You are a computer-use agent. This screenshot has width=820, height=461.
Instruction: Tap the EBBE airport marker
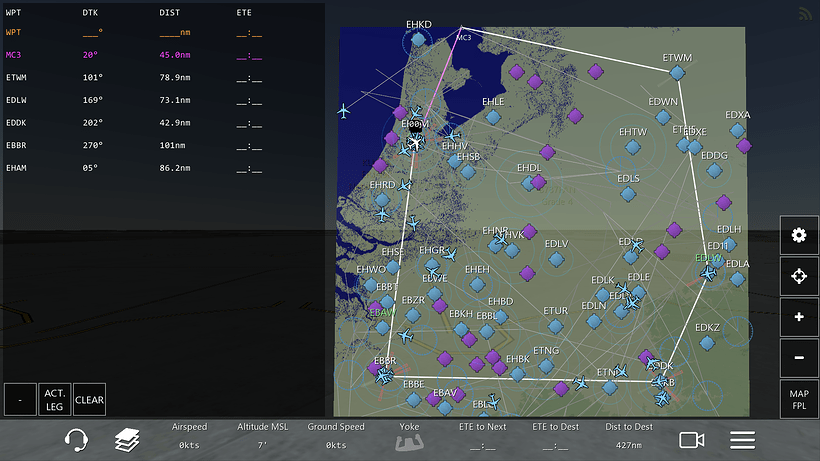click(x=413, y=400)
